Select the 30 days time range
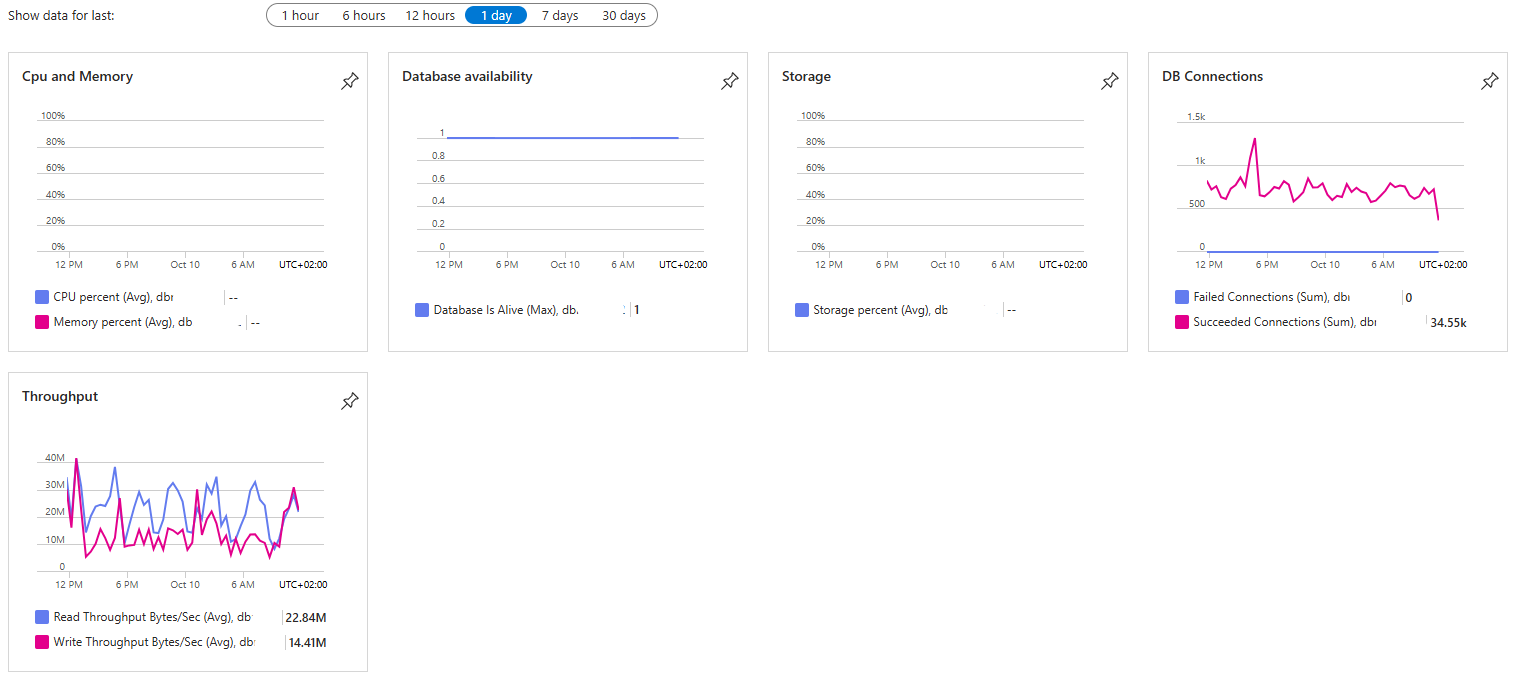This screenshot has height=676, width=1519. (624, 15)
